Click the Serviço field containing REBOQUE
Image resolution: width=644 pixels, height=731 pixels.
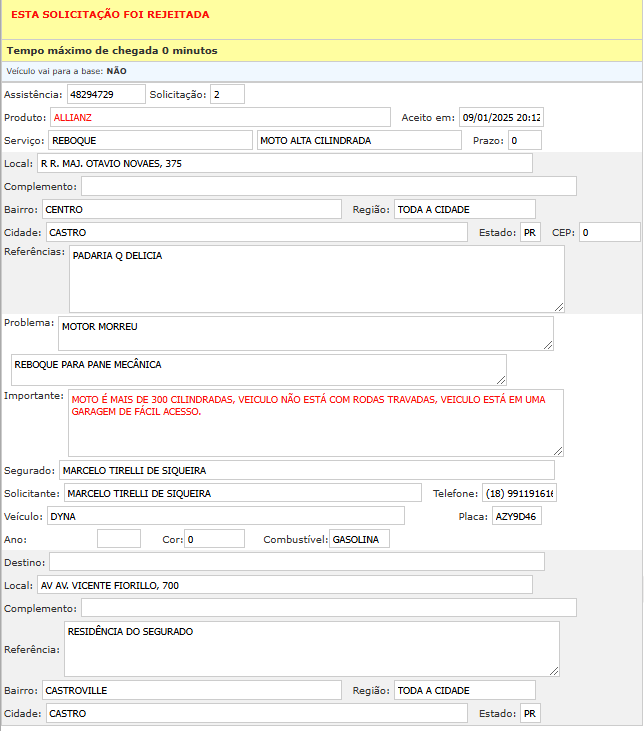pyautogui.click(x=150, y=140)
